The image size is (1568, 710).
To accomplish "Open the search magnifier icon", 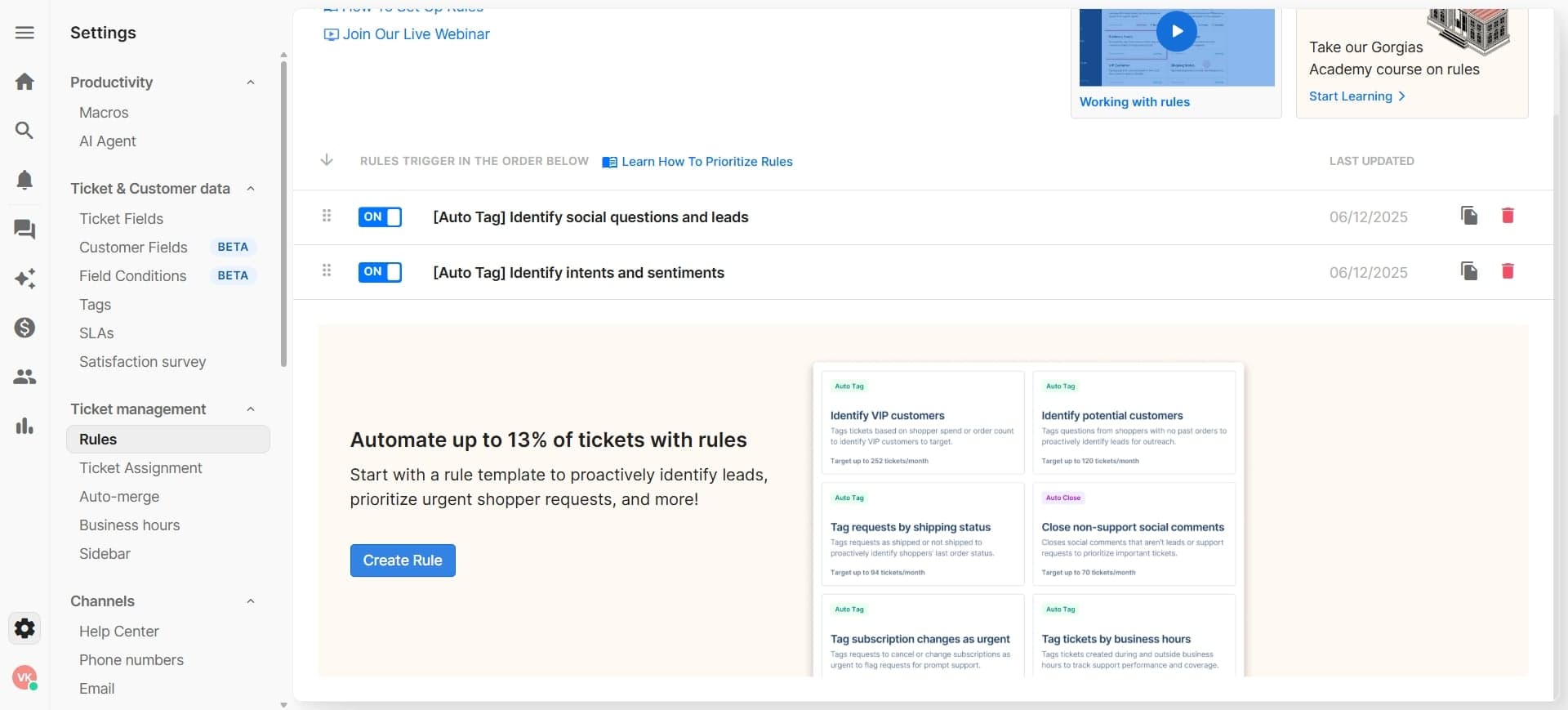I will click(24, 131).
